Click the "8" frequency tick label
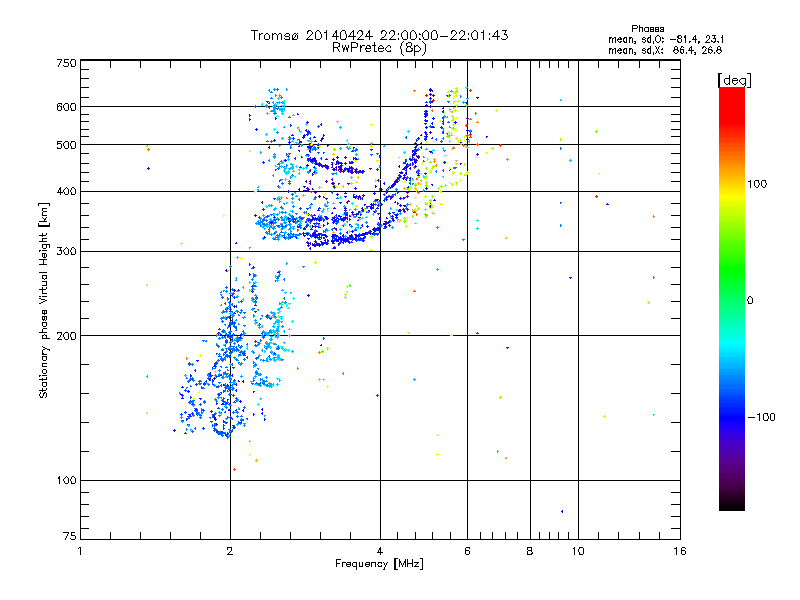This screenshot has height=600, width=800. (x=530, y=551)
